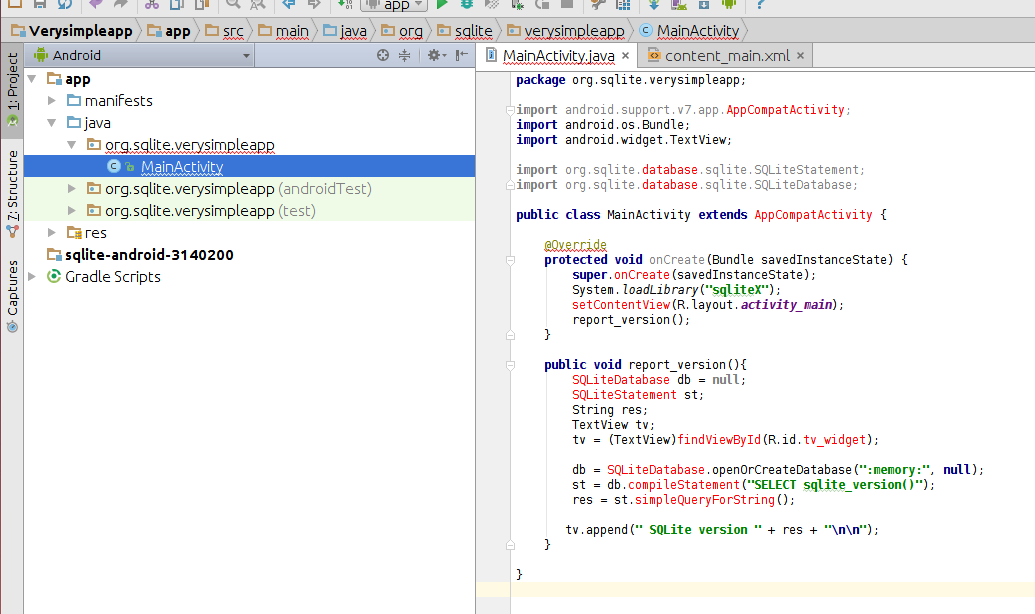Image resolution: width=1035 pixels, height=614 pixels.
Task: Click the Collapse All icon in Project panel
Action: tap(405, 56)
